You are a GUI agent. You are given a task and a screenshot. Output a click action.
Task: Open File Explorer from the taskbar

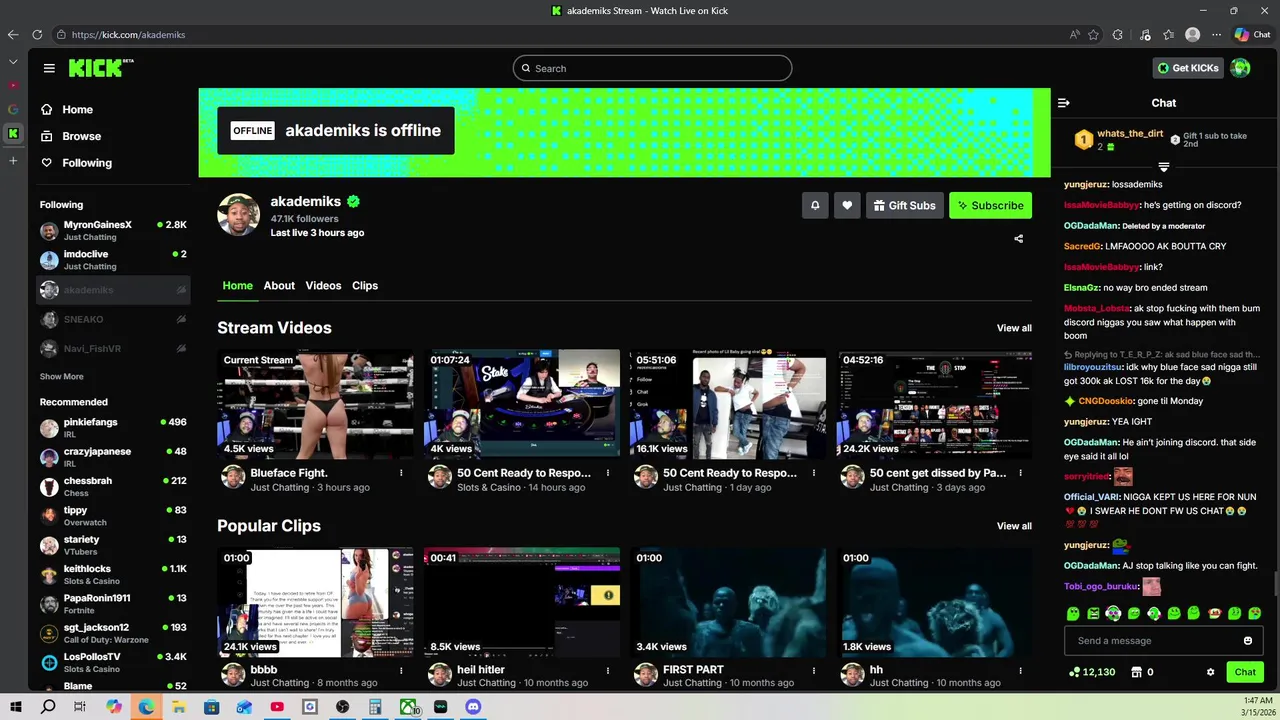pos(179,707)
